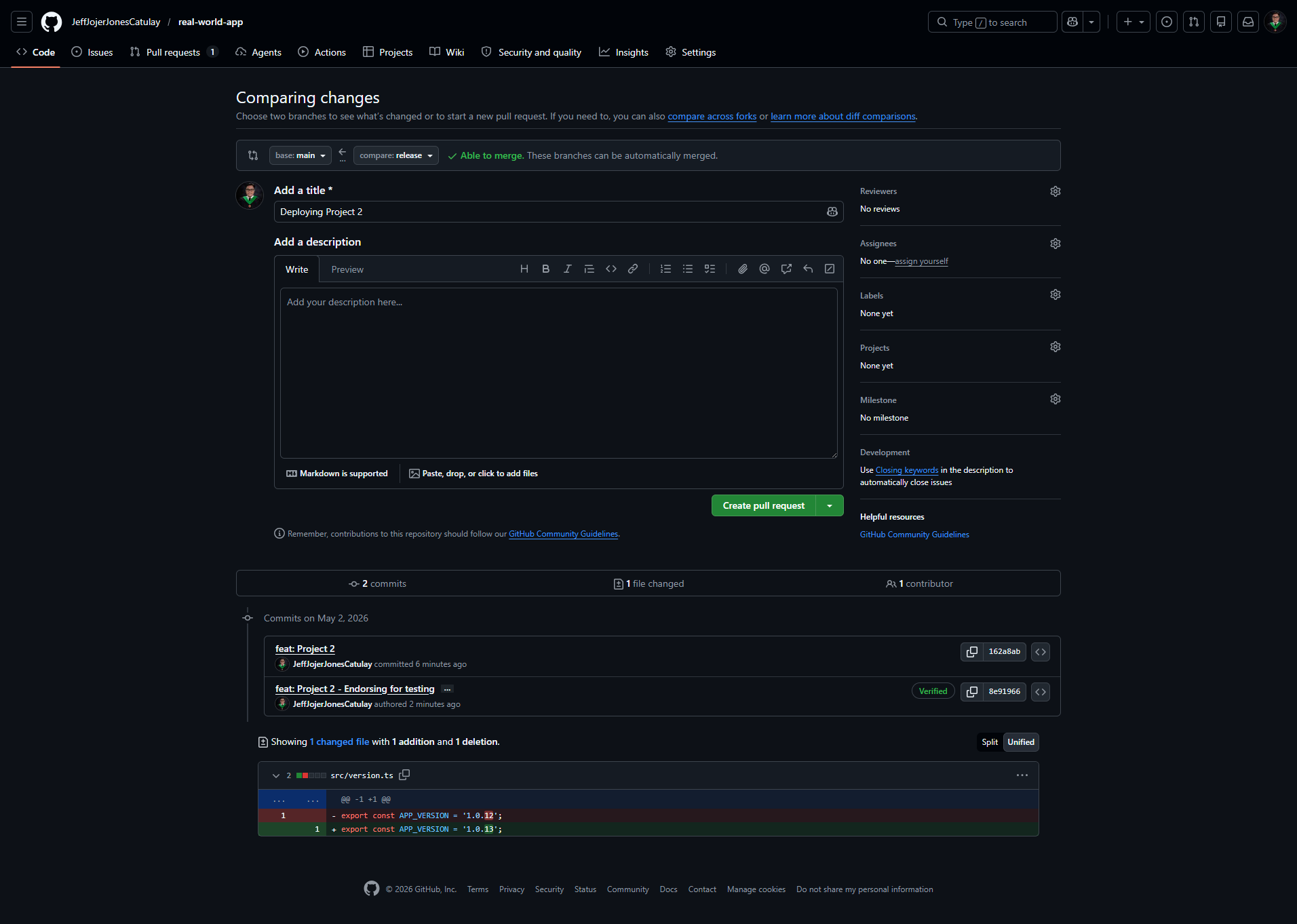Viewport: 1297px width, 924px height.
Task: Open Copilot dropdown arrow in header
Action: 1091,22
